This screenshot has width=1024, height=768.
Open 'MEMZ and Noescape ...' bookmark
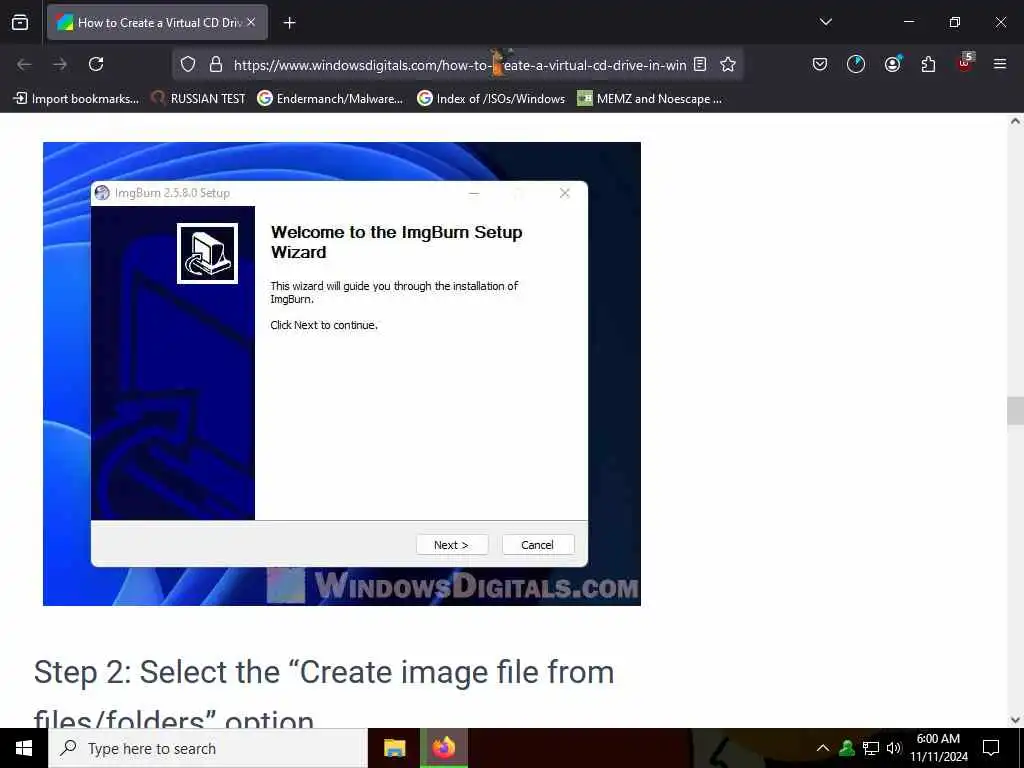click(650, 99)
